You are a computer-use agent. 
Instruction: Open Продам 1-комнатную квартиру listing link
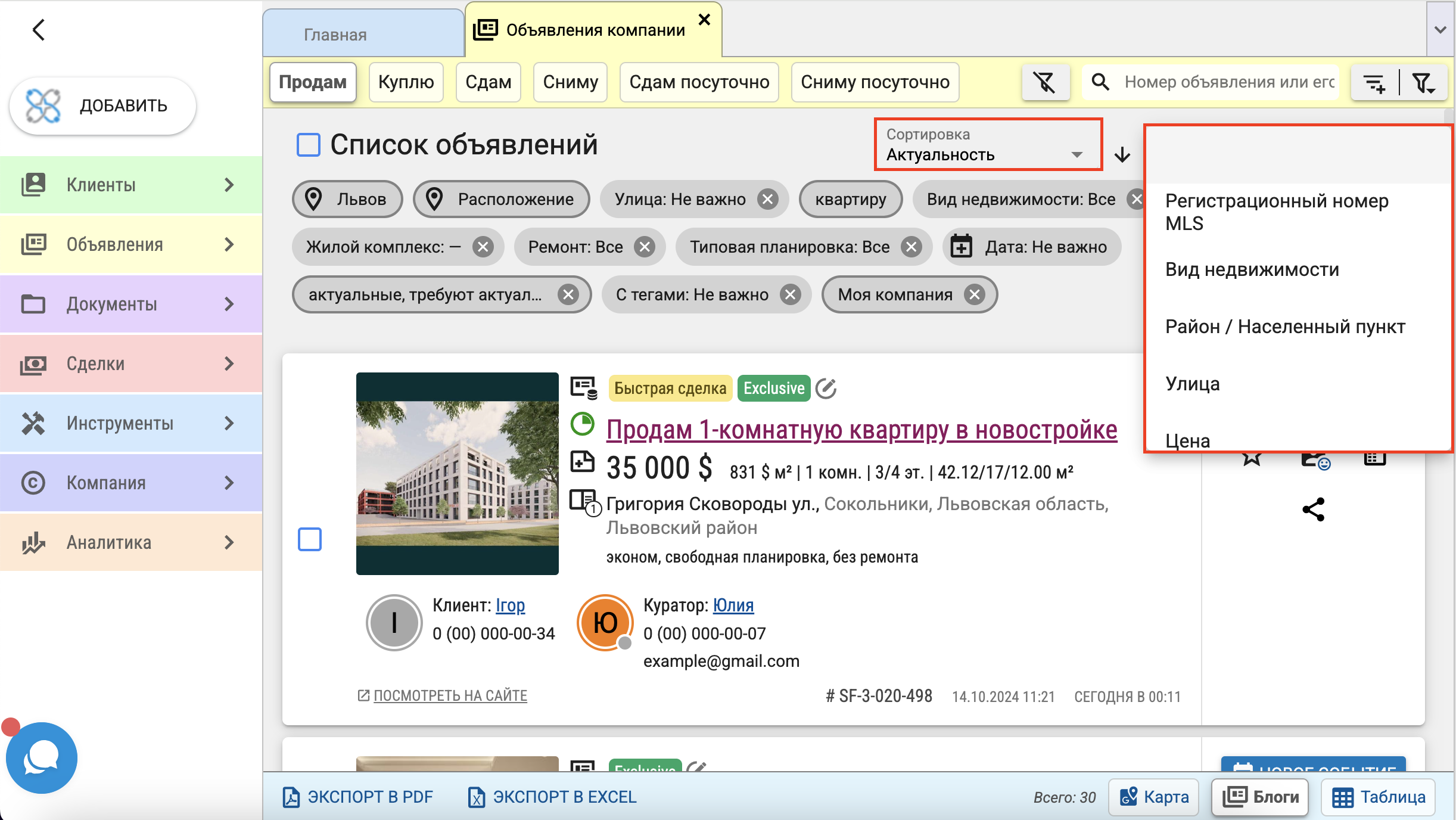(861, 430)
